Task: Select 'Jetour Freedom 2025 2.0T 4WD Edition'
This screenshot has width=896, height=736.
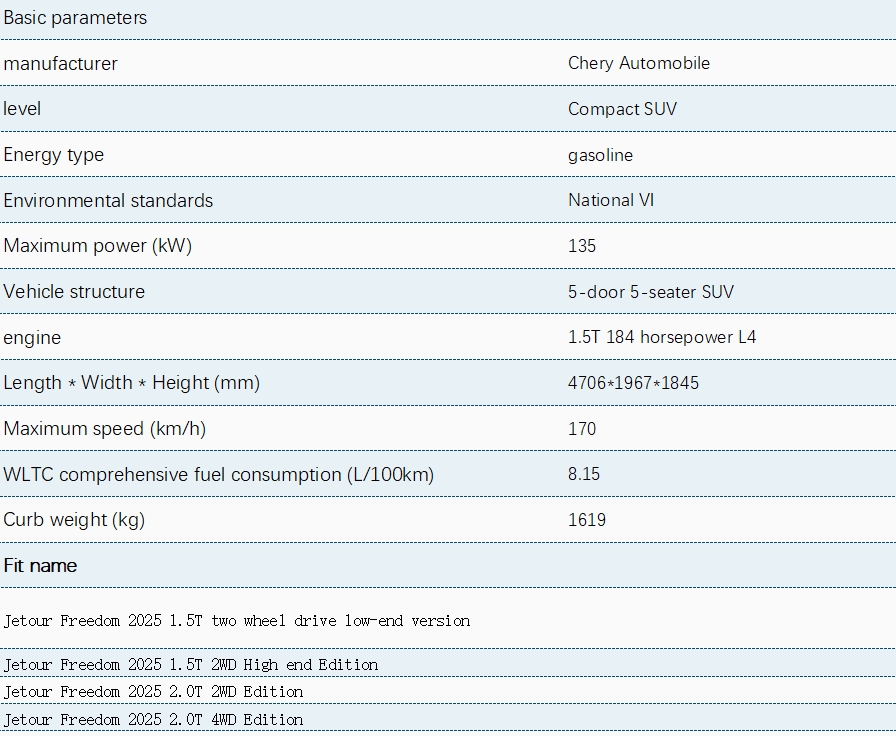Action: (153, 719)
